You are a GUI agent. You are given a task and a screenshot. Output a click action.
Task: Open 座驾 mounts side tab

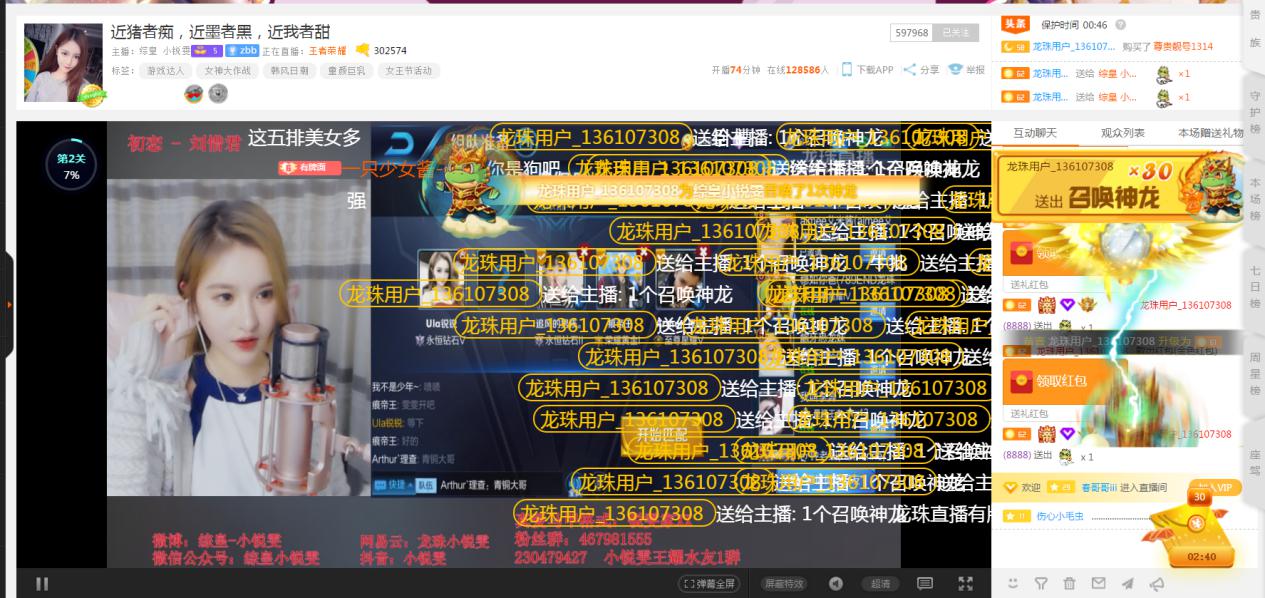[1255, 461]
